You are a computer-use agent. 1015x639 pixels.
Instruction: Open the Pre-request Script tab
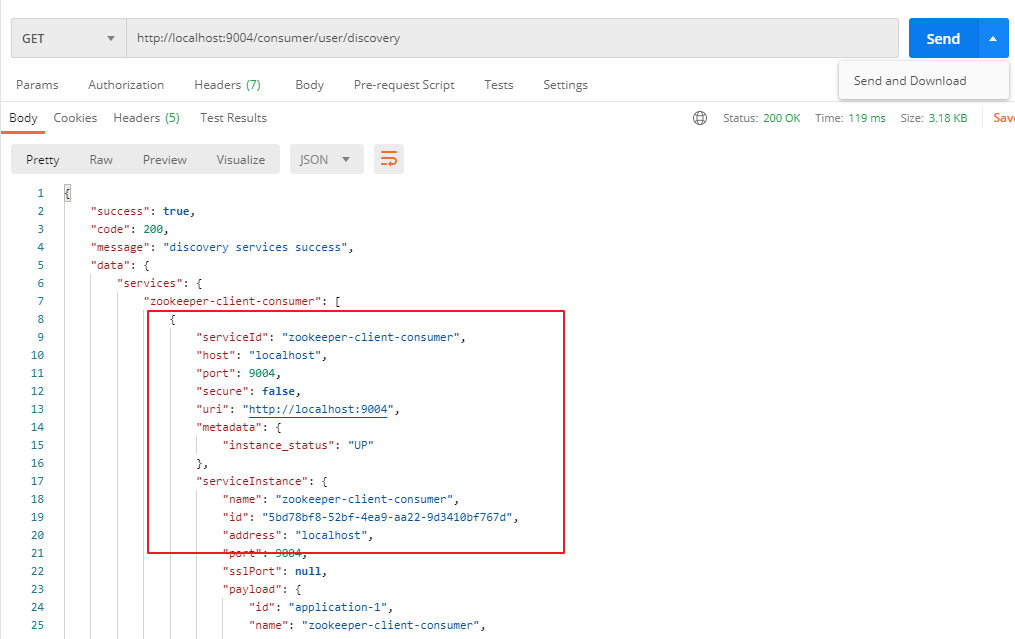point(404,85)
